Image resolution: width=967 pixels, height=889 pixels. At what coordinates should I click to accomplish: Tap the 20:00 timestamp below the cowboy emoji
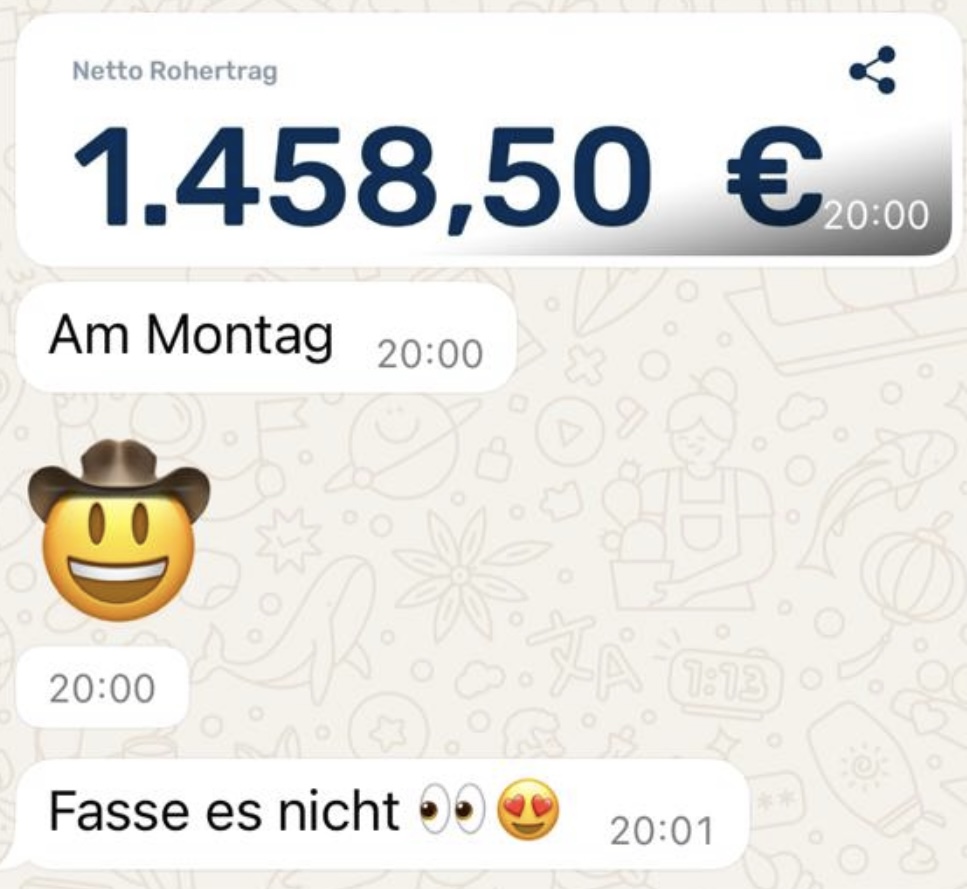[102, 689]
